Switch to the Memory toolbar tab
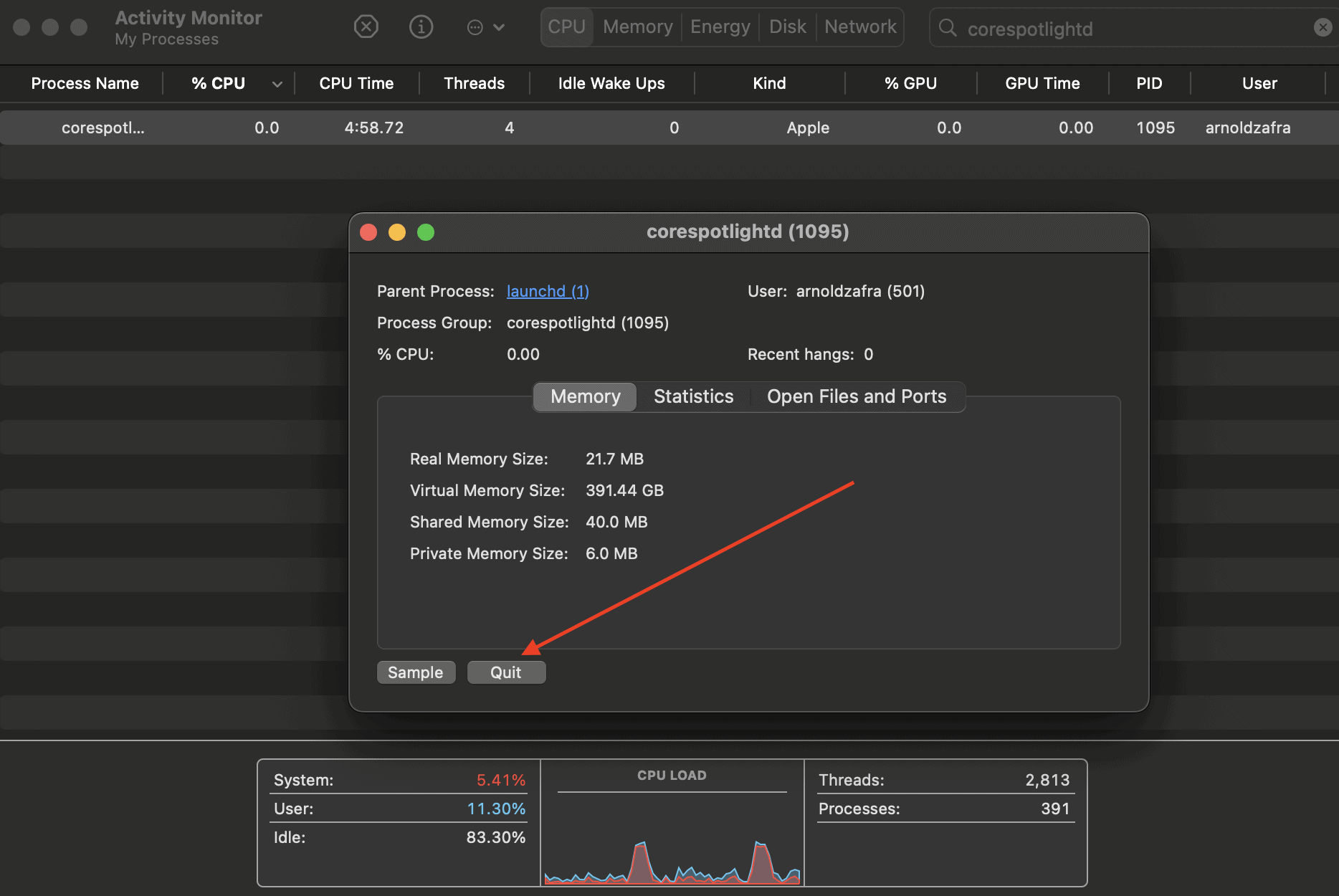 tap(637, 27)
